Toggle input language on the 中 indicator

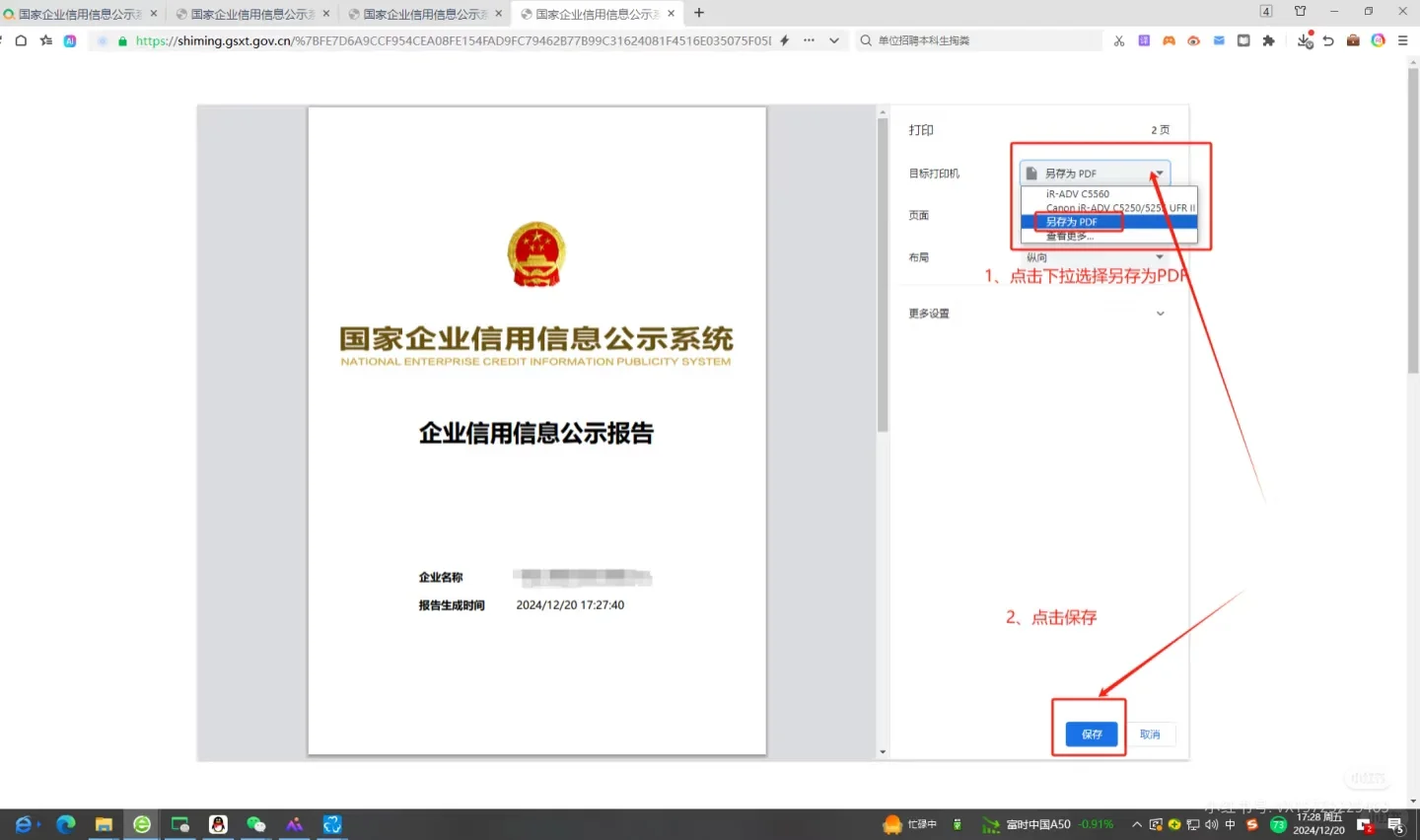1229,824
